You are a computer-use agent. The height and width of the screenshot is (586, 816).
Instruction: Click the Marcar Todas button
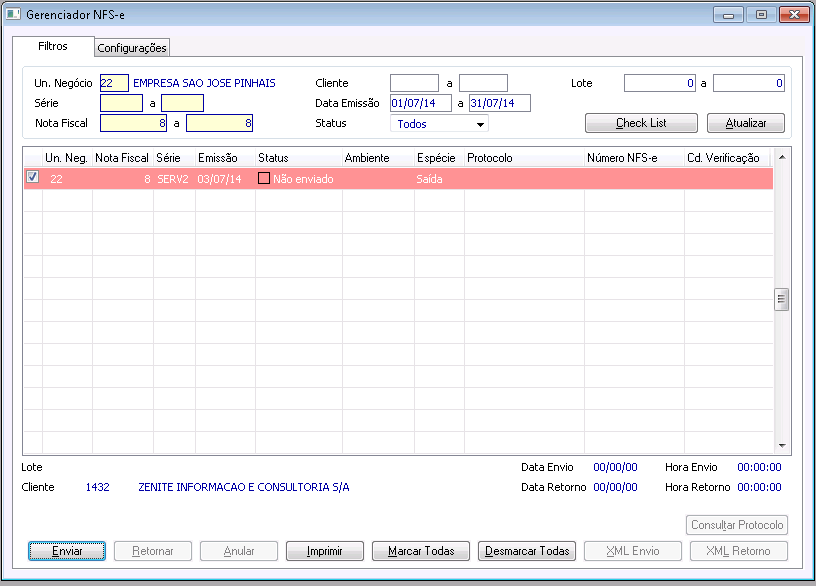[x=421, y=551]
